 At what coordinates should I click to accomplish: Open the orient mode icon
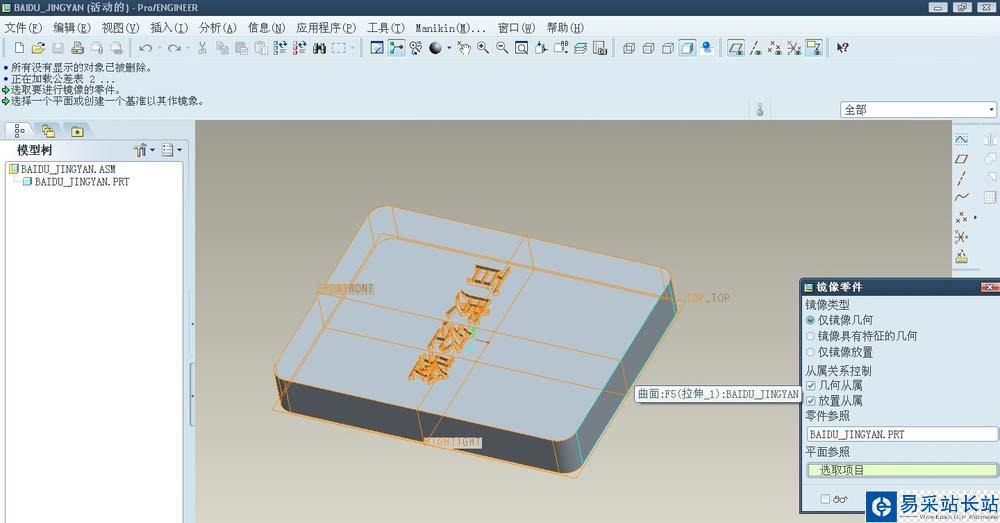[416, 48]
